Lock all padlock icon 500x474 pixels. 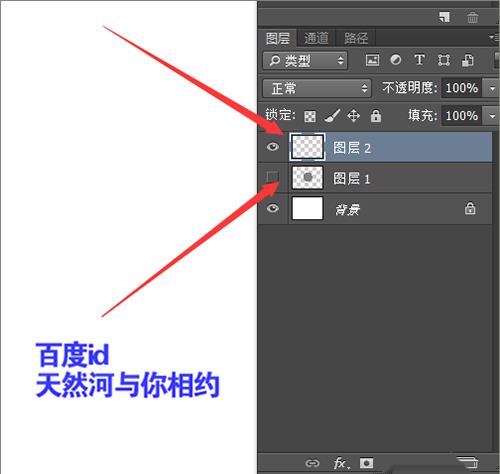pyautogui.click(x=376, y=116)
